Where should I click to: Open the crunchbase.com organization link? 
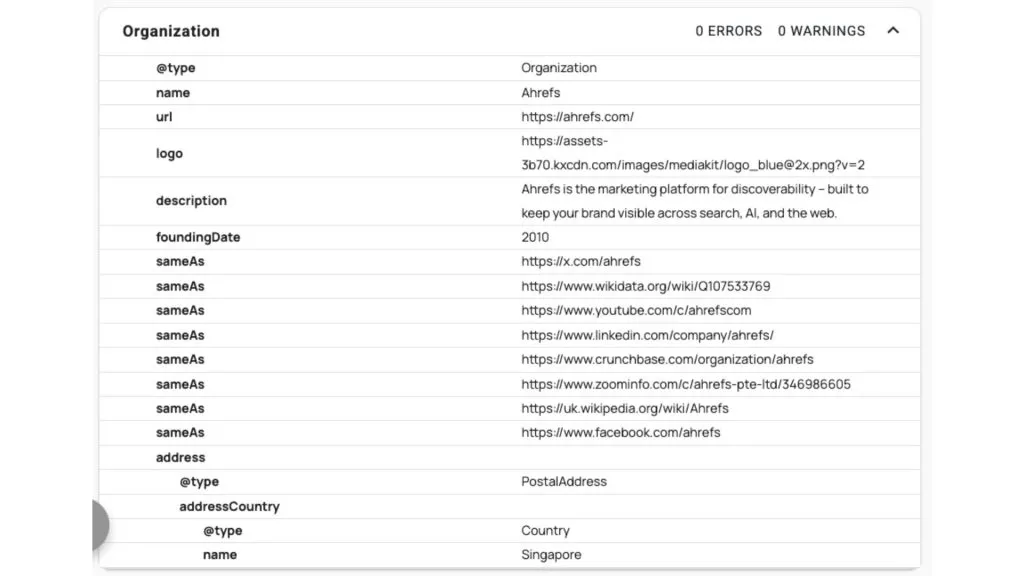667,359
